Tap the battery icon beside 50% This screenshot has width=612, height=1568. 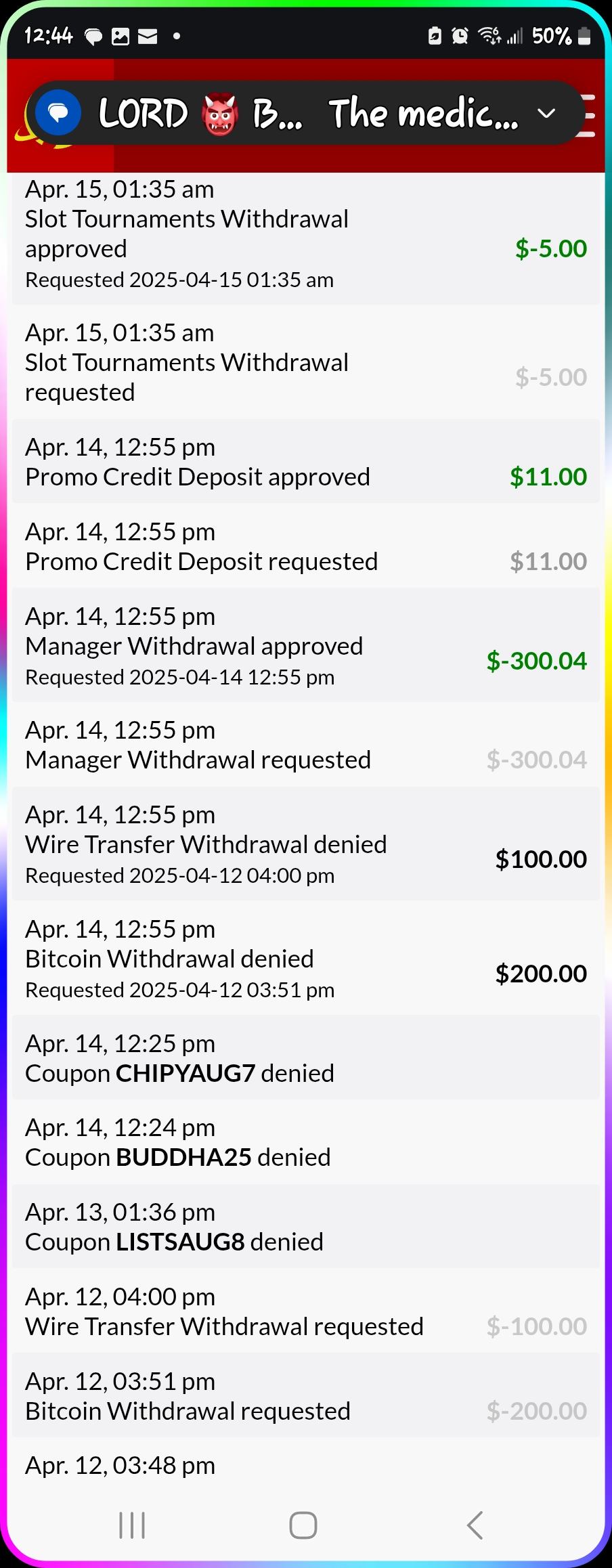[x=584, y=36]
